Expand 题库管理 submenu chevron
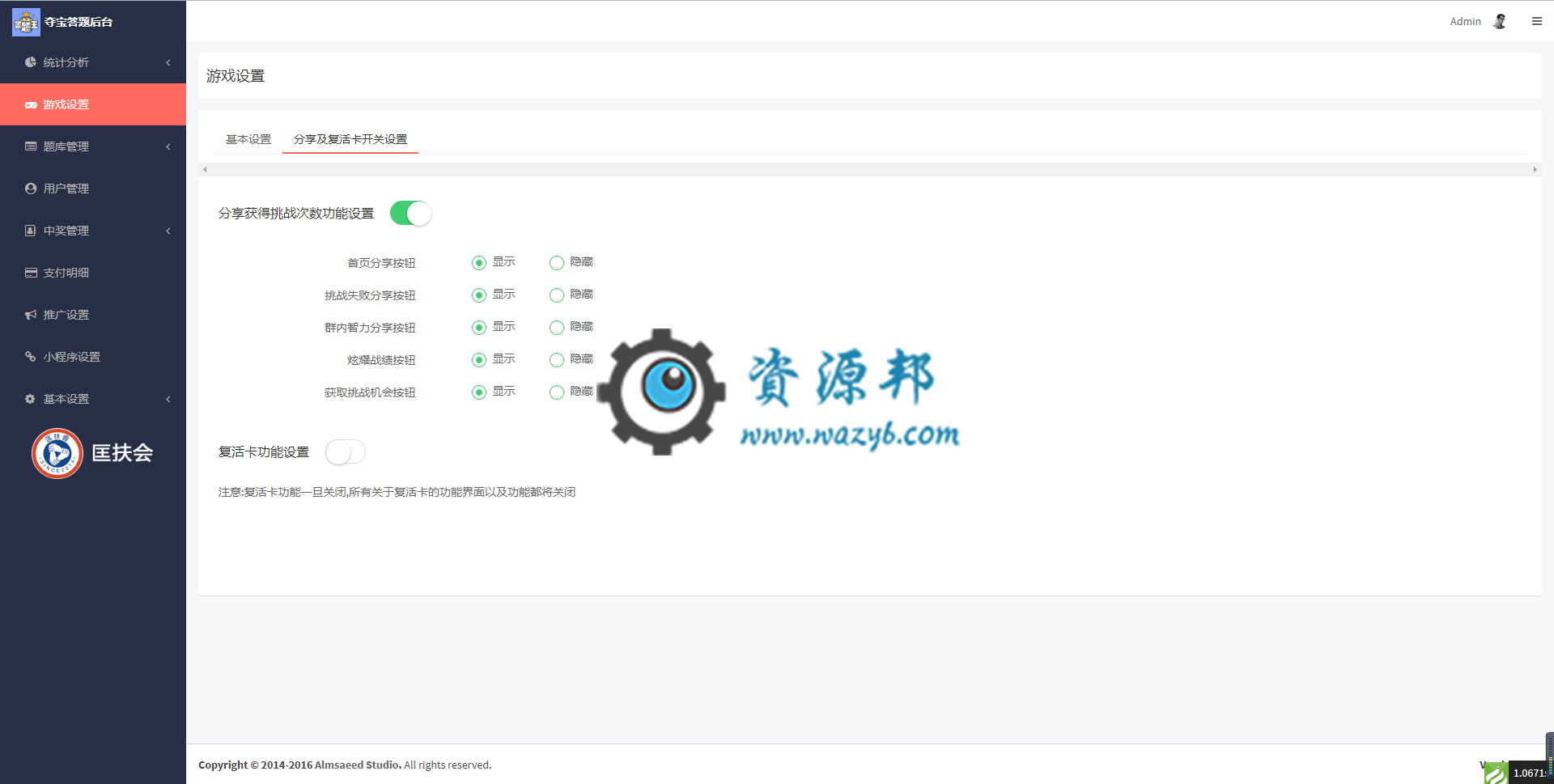1554x784 pixels. coord(168,146)
